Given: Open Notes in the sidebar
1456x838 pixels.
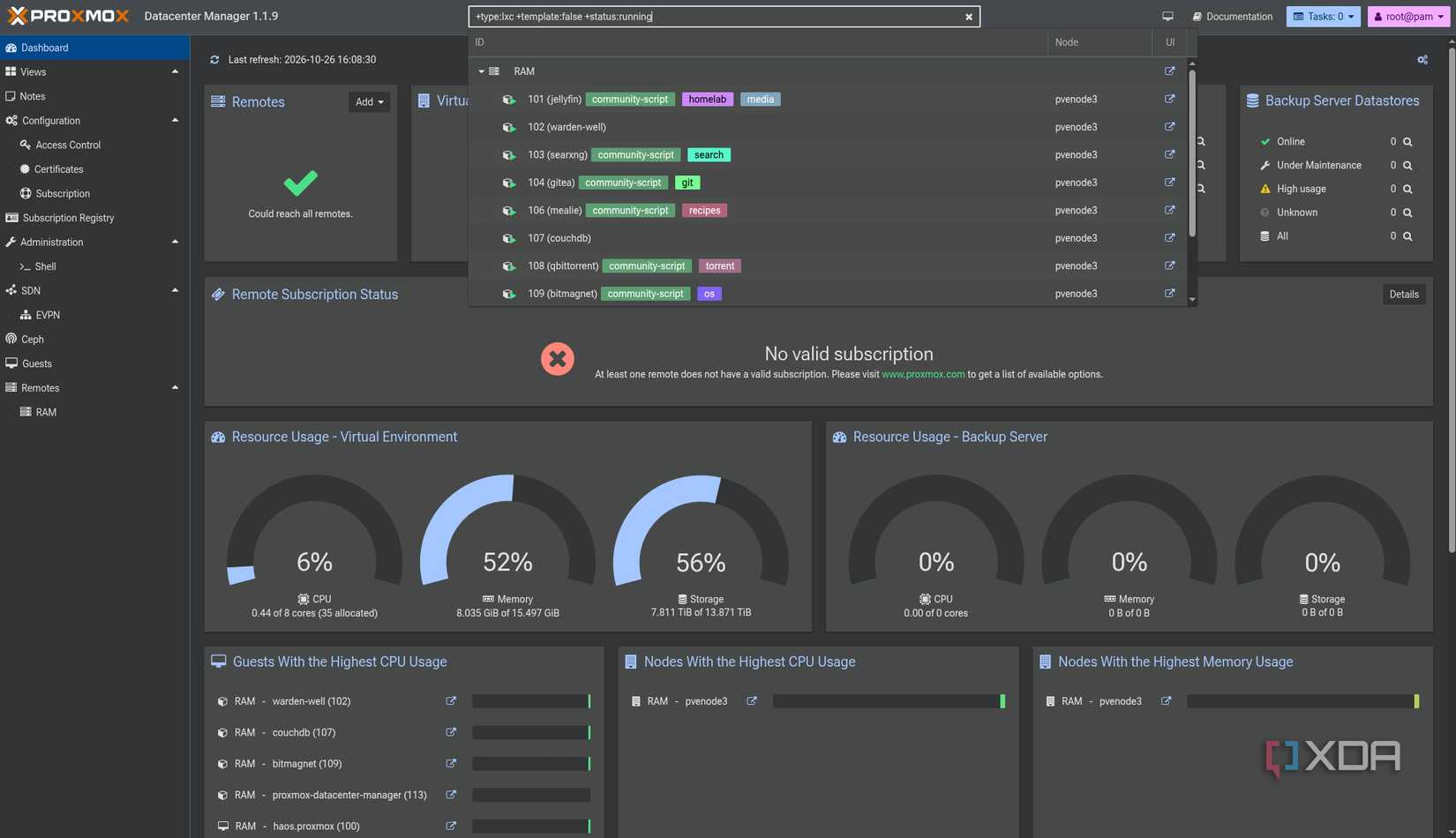Looking at the screenshot, I should coord(94,96).
